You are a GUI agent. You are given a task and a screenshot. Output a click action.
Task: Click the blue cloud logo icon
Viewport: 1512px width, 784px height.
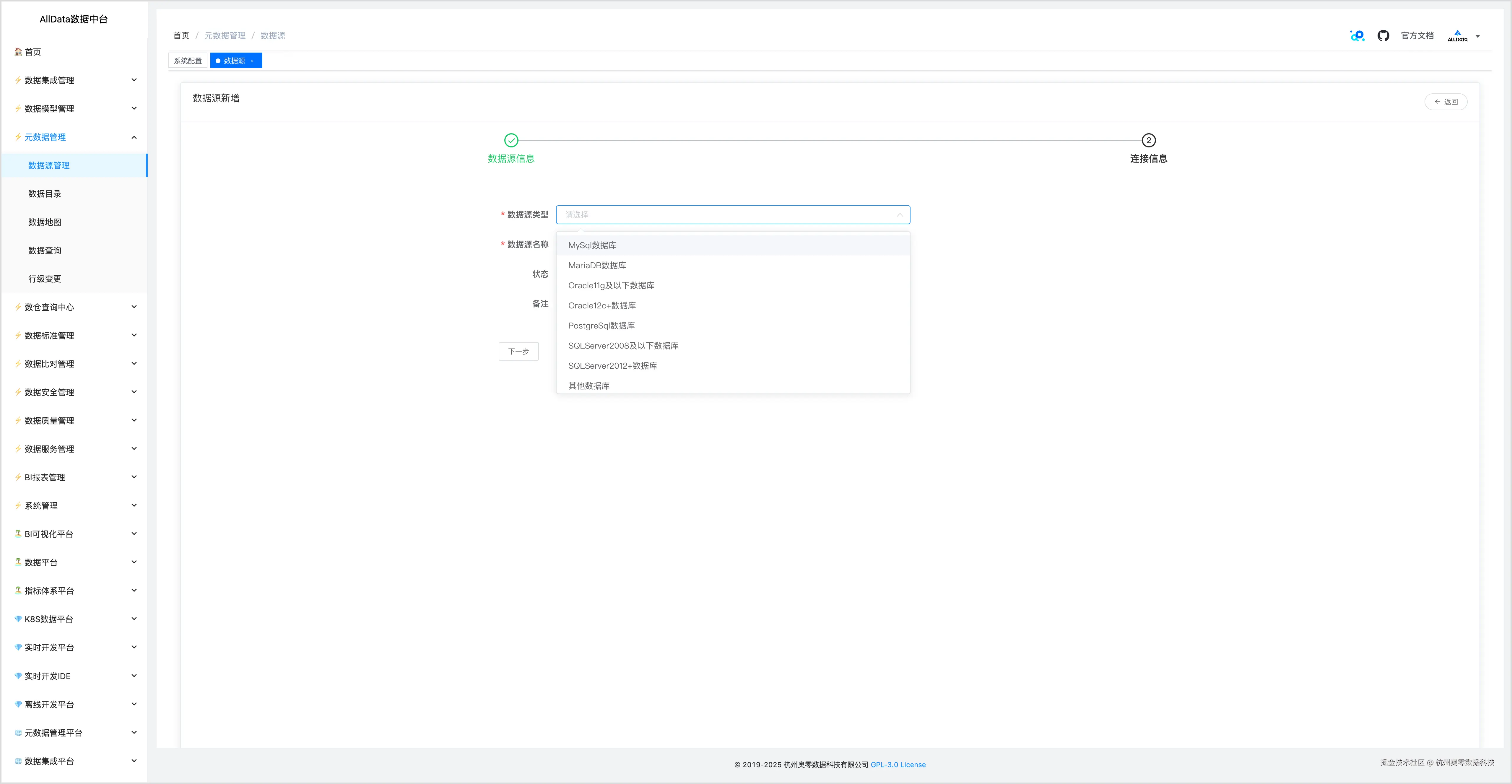pos(1357,36)
